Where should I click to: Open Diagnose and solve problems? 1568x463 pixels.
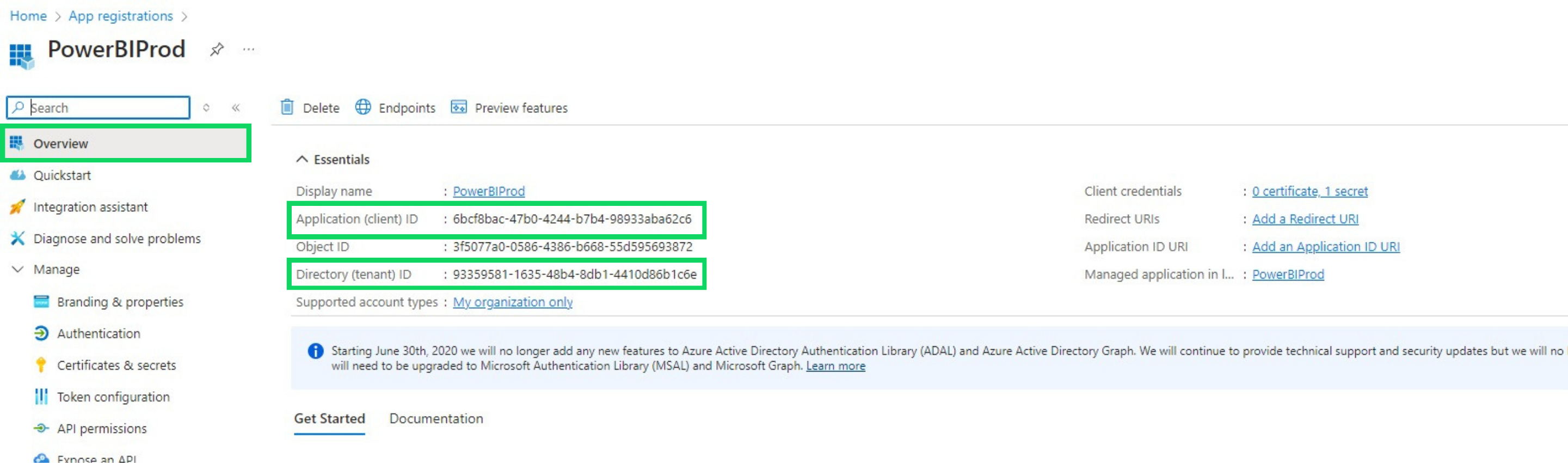116,239
